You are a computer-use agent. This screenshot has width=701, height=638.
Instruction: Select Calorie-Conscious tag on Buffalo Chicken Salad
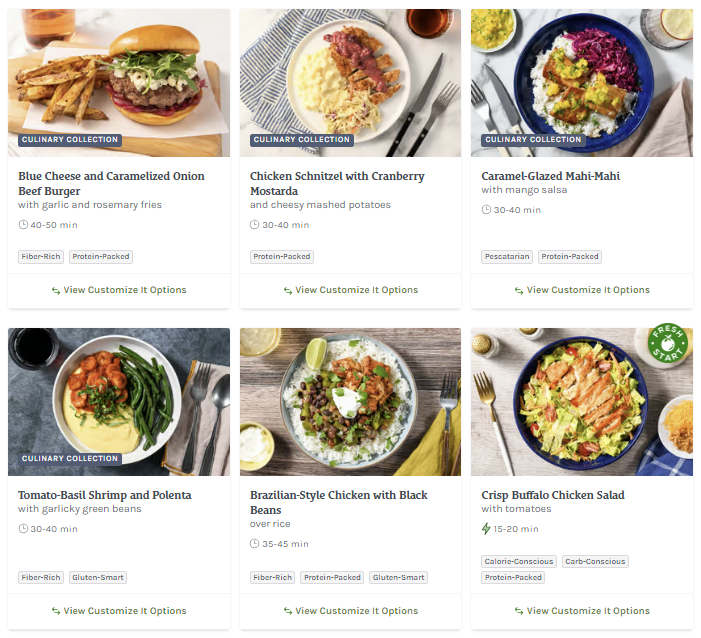click(x=518, y=562)
